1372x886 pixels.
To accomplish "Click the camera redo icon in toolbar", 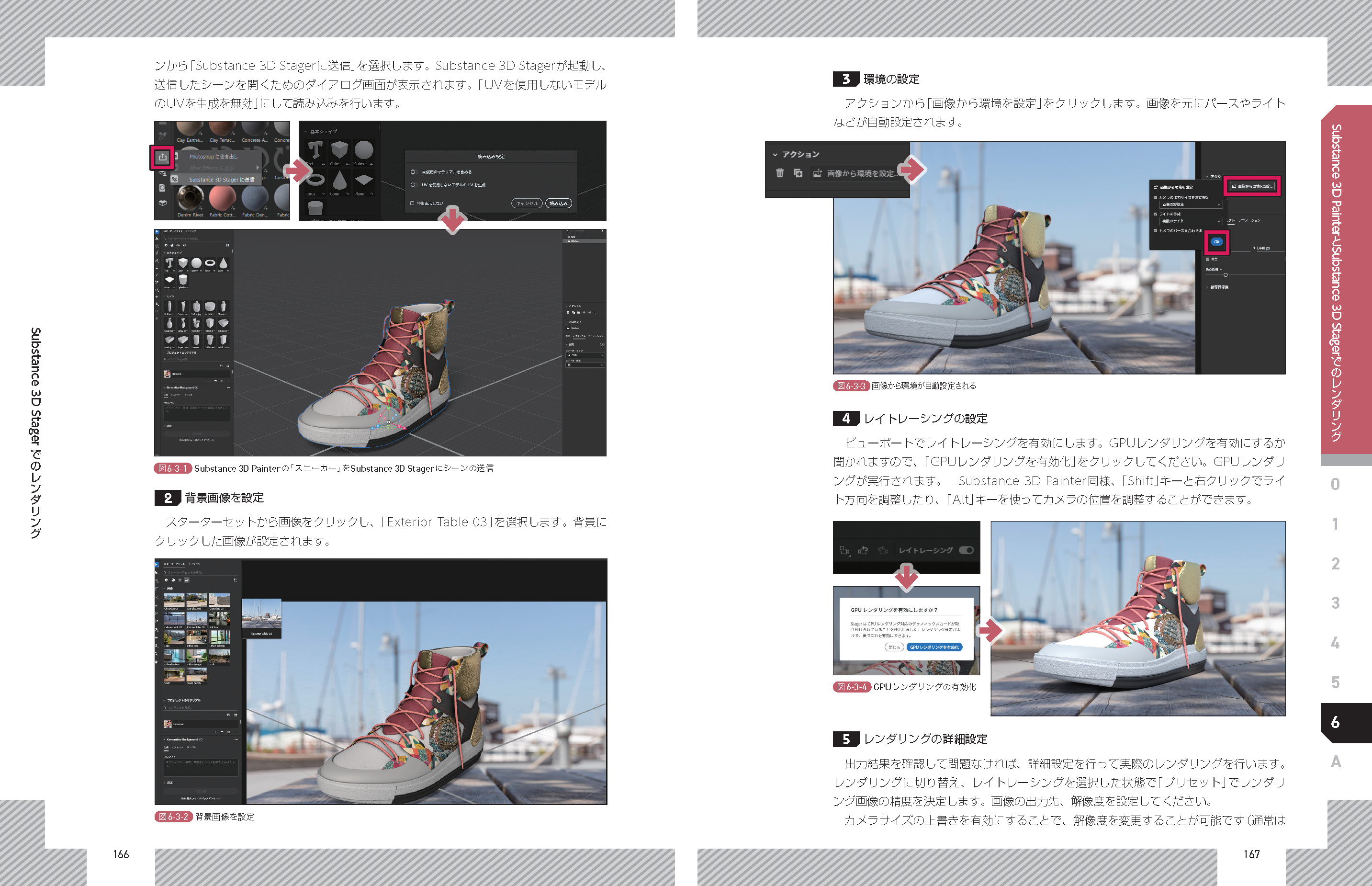I will click(x=883, y=551).
